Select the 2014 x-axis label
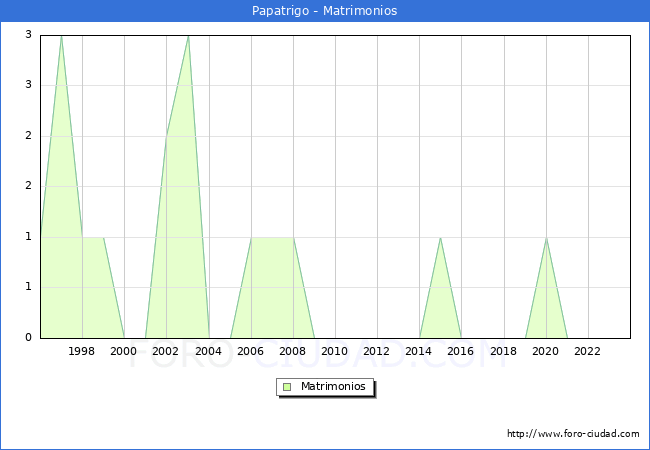 419,351
